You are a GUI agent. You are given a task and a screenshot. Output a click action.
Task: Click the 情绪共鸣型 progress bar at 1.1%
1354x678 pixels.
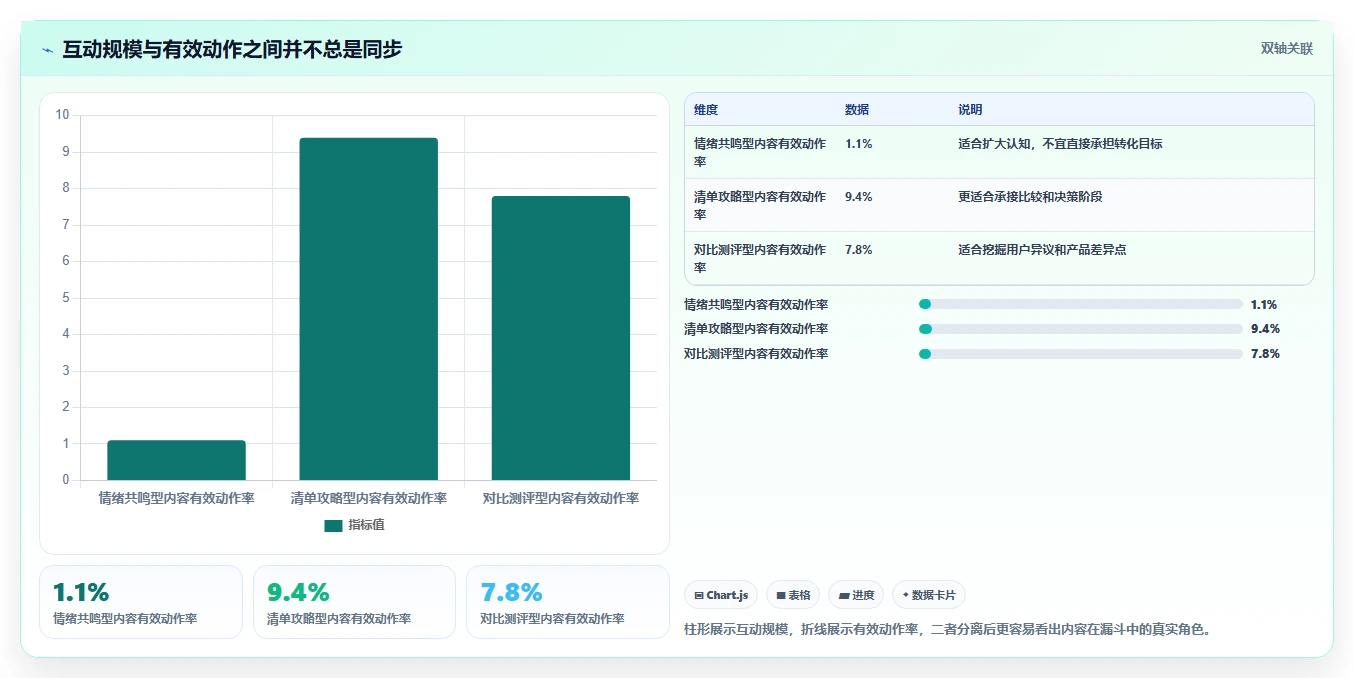coord(1080,304)
